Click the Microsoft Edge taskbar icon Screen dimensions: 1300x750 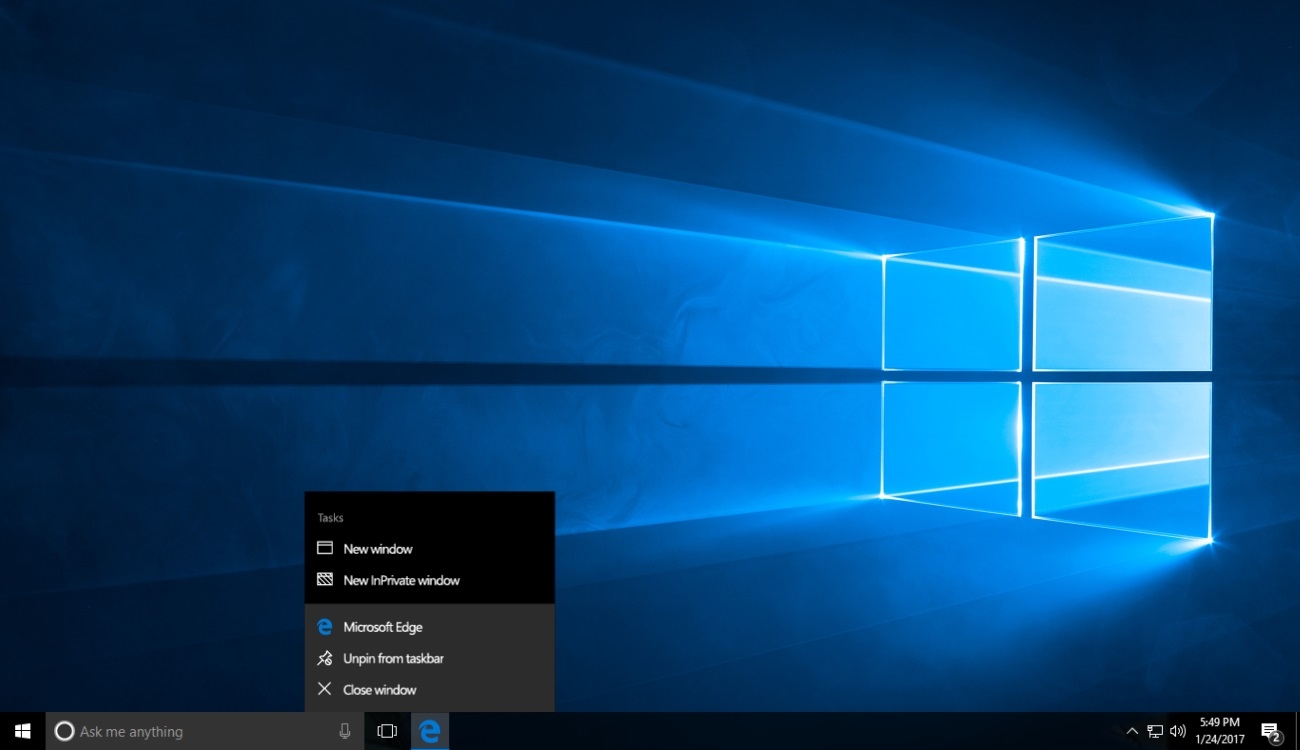click(x=430, y=731)
